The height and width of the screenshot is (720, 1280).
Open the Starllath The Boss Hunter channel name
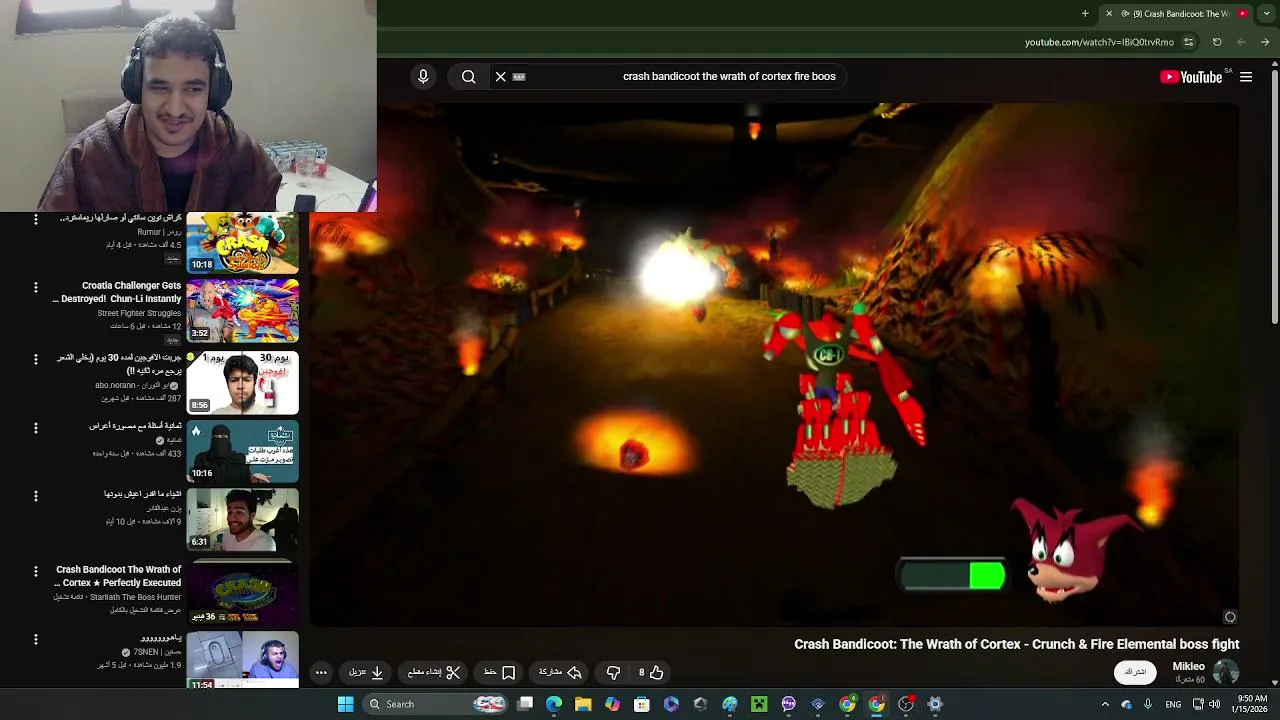point(135,597)
